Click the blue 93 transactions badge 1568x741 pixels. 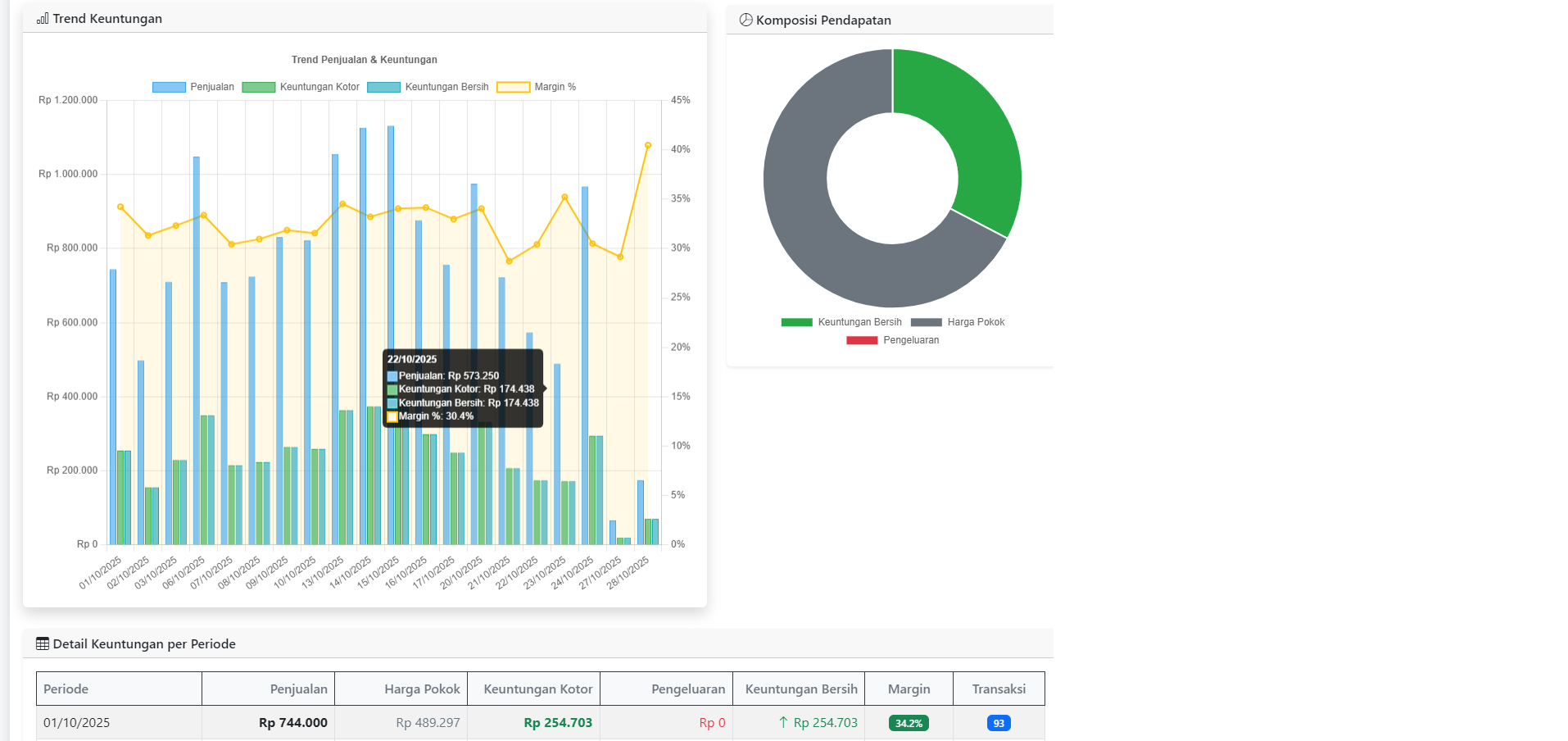tap(999, 723)
